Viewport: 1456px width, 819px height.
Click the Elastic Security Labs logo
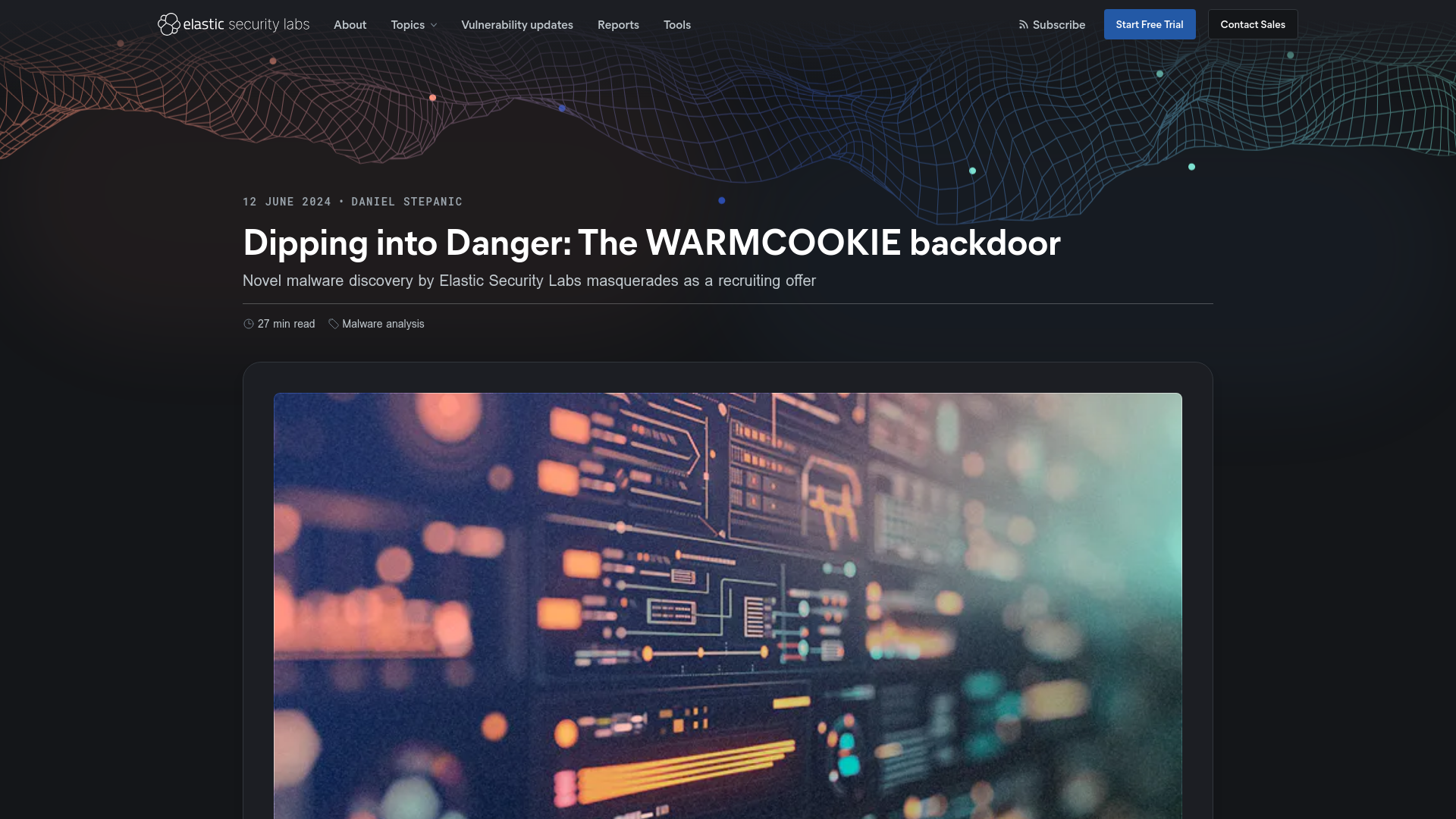coord(233,24)
